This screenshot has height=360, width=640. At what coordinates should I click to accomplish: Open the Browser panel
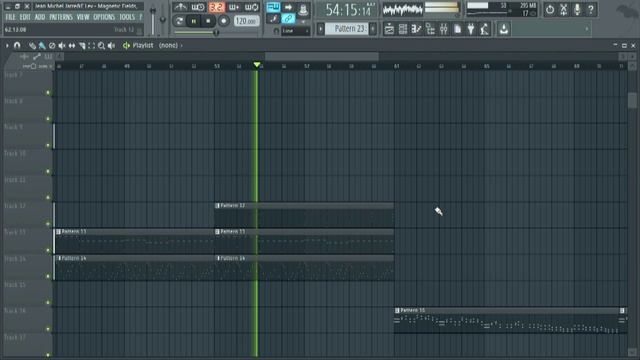coord(430,29)
